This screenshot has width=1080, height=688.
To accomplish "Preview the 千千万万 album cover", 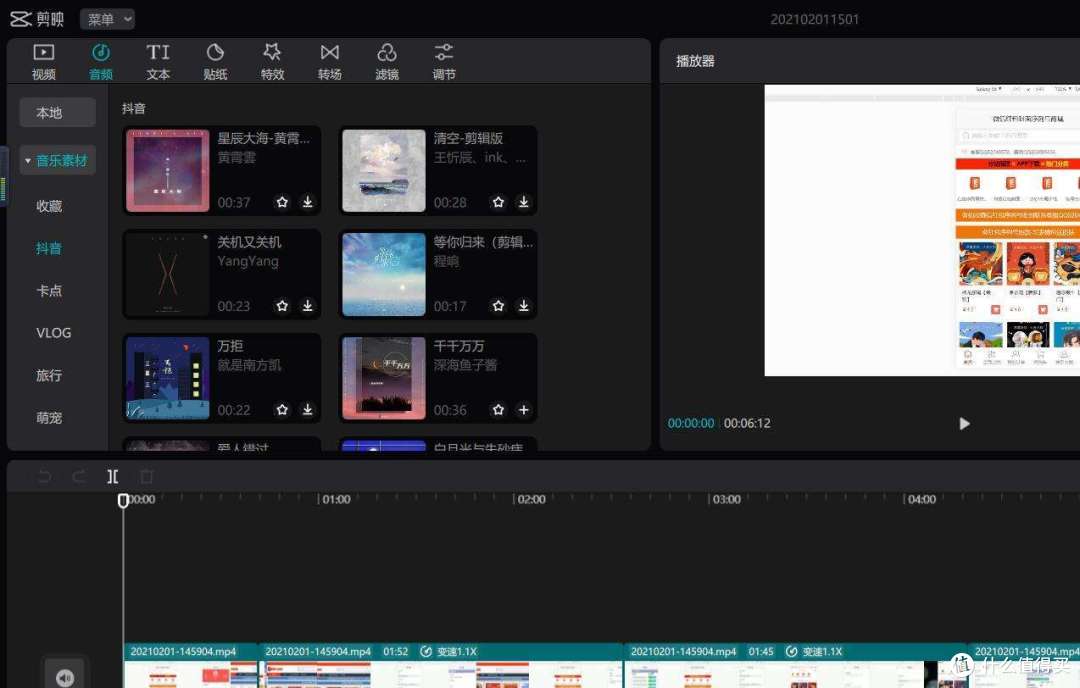I will pos(384,377).
